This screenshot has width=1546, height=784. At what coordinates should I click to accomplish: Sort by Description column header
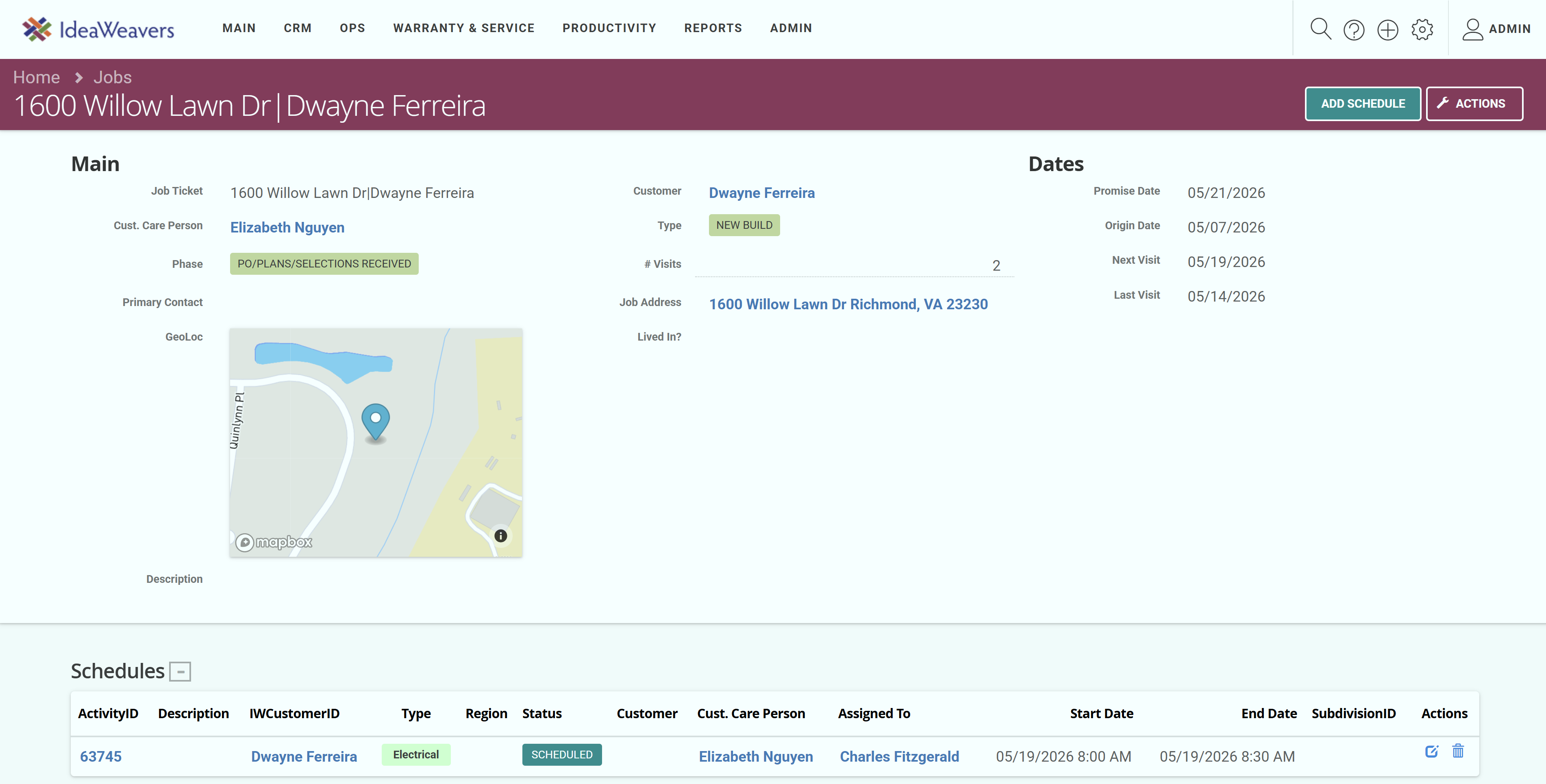193,714
